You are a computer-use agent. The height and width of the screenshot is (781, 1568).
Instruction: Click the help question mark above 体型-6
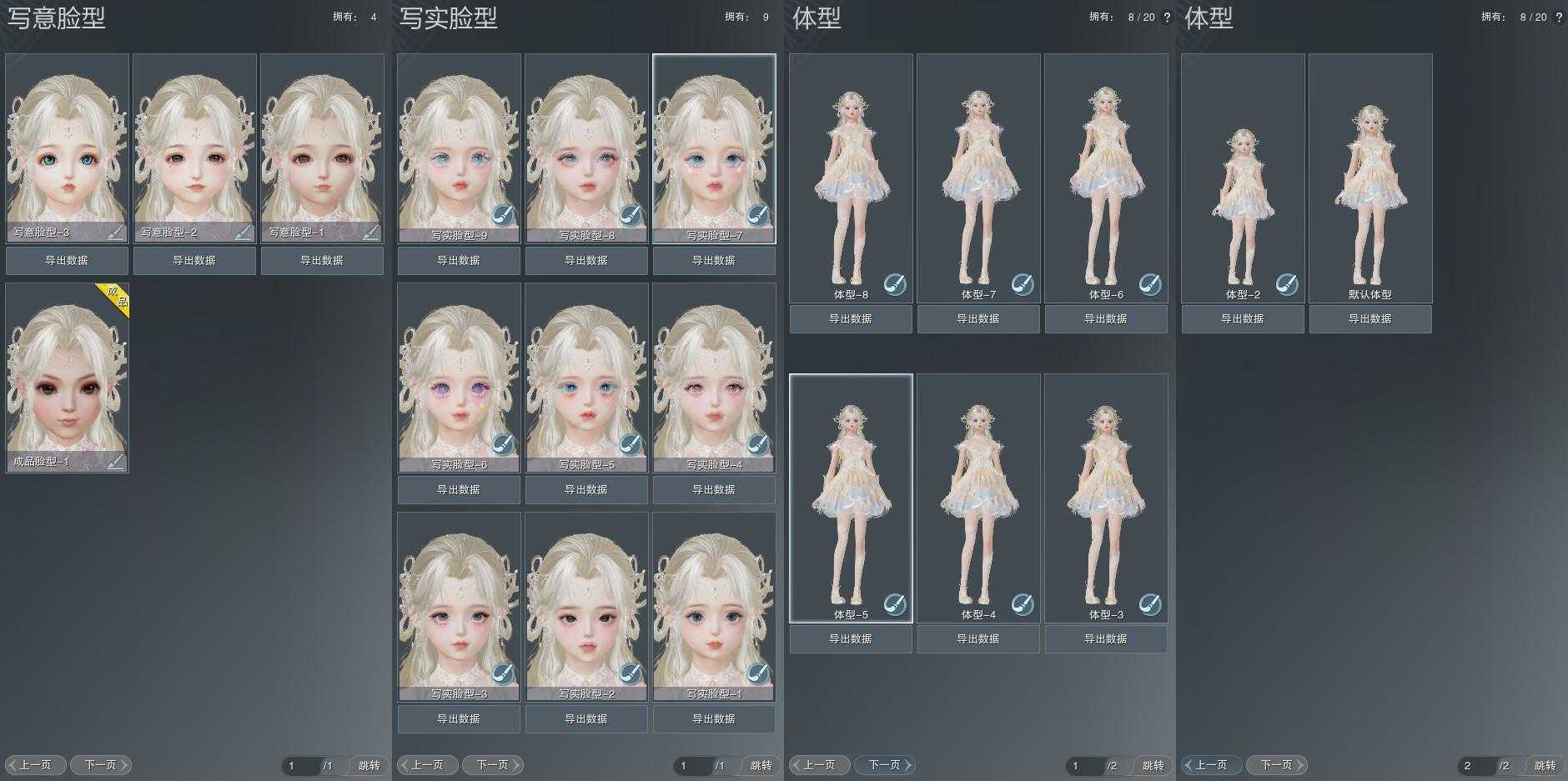pos(1167,18)
